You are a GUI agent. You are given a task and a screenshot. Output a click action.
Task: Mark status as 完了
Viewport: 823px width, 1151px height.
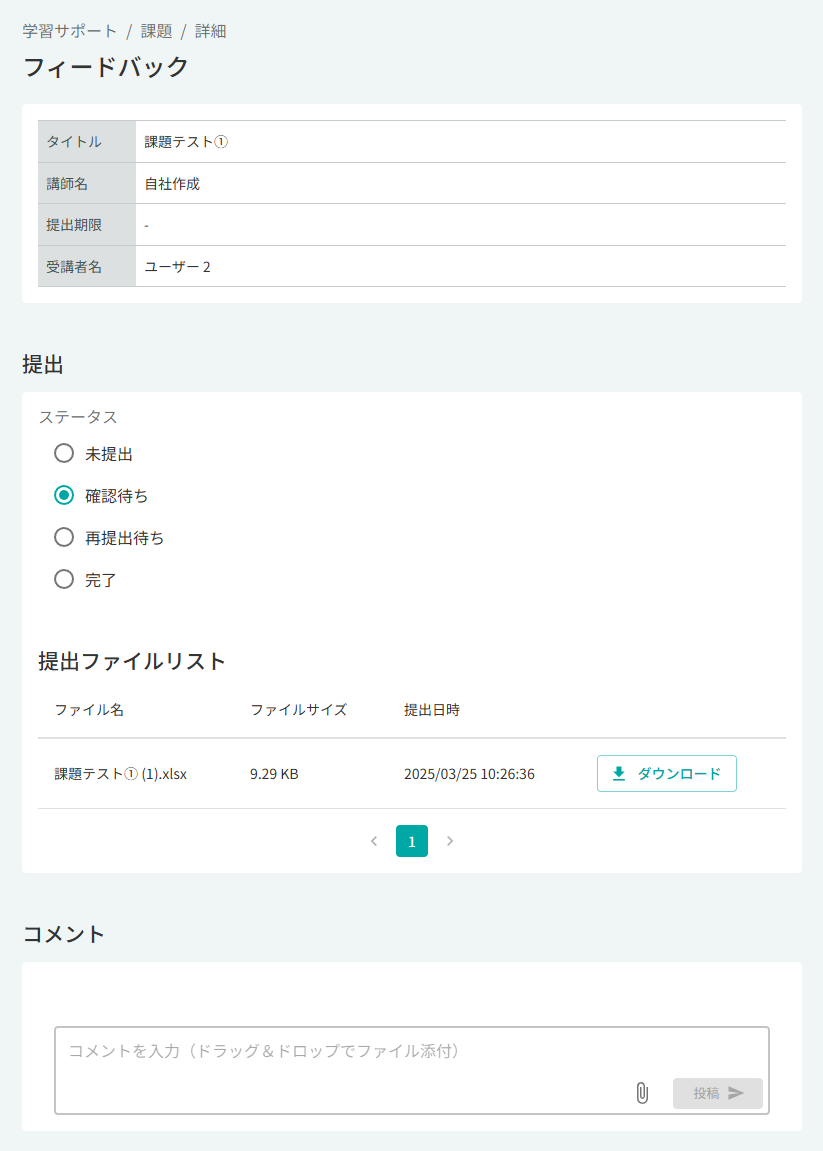pyautogui.click(x=64, y=579)
